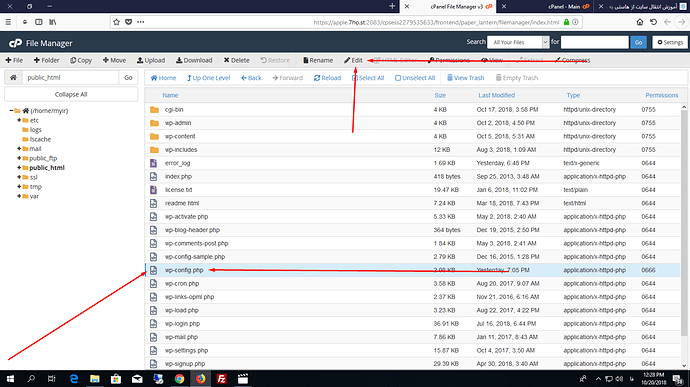Image resolution: width=690 pixels, height=387 pixels.
Task: Click Edit in the toolbar
Action: (x=353, y=60)
